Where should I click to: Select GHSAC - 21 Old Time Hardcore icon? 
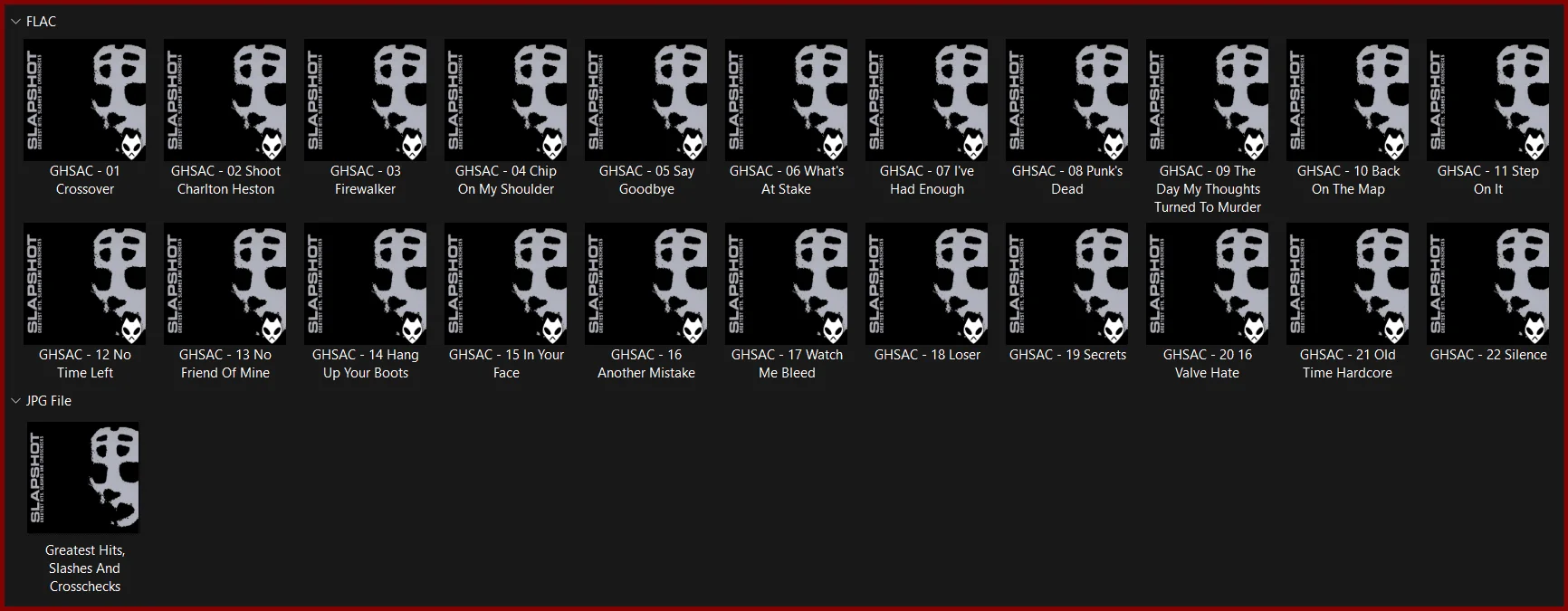(1348, 283)
